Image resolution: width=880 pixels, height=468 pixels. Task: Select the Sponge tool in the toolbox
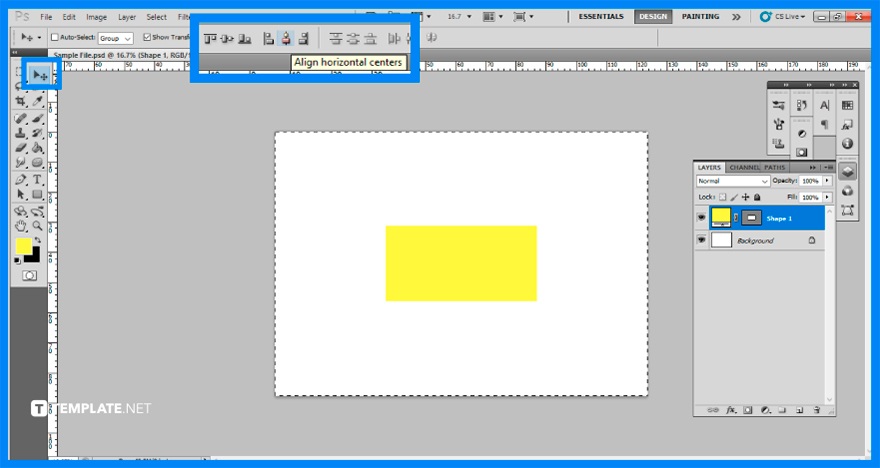point(38,163)
